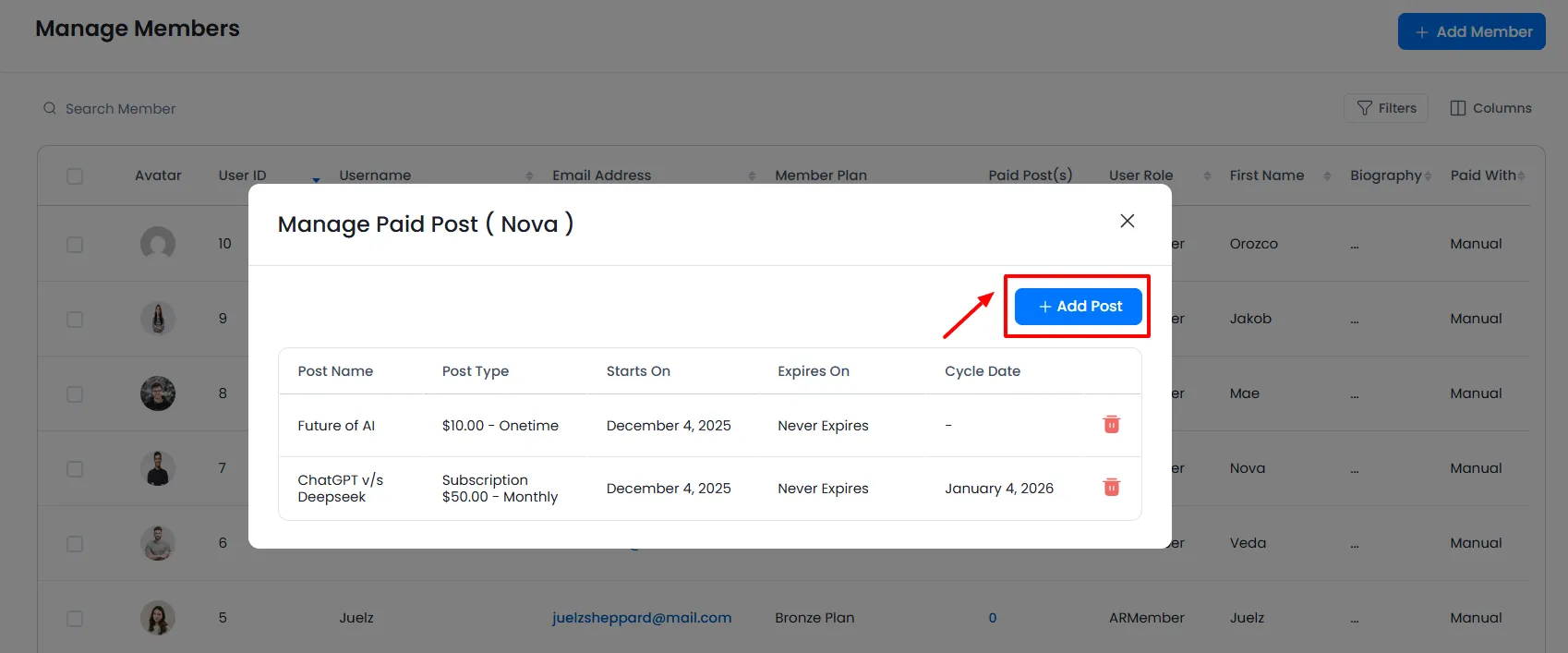Open the Filters panel
The image size is (1568, 653).
[1386, 108]
